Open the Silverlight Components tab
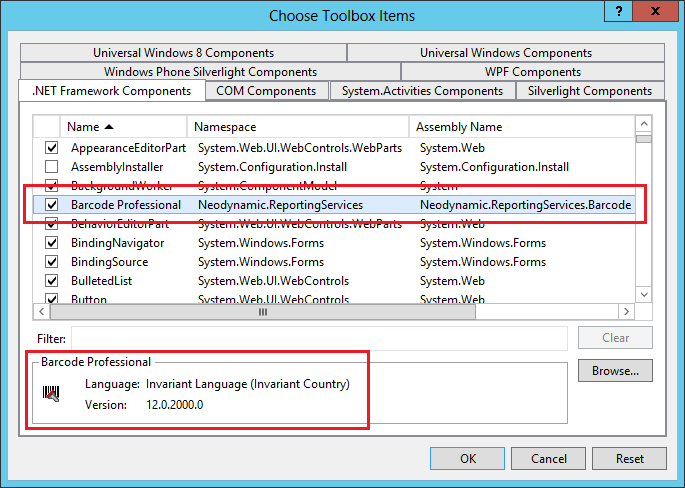 click(590, 91)
